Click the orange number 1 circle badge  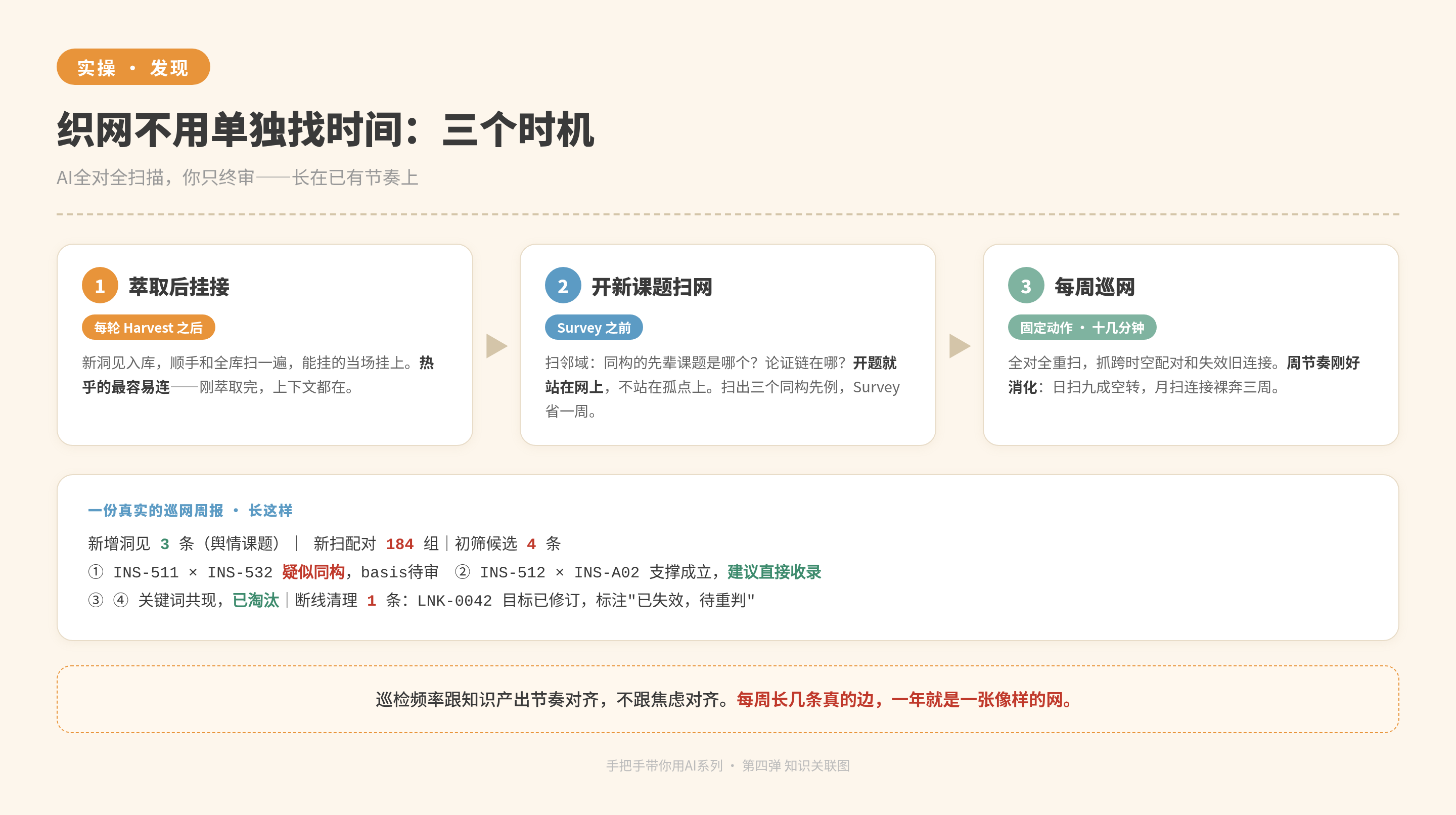pyautogui.click(x=100, y=286)
